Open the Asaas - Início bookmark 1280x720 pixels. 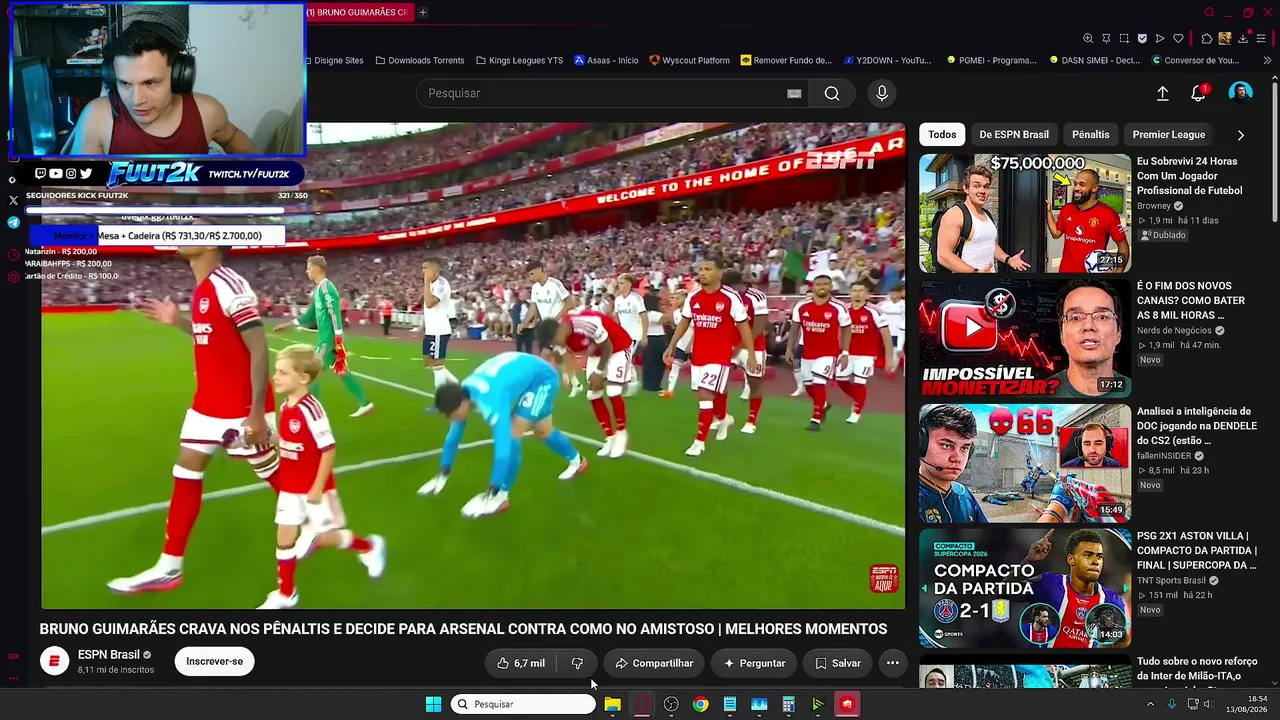pos(606,60)
